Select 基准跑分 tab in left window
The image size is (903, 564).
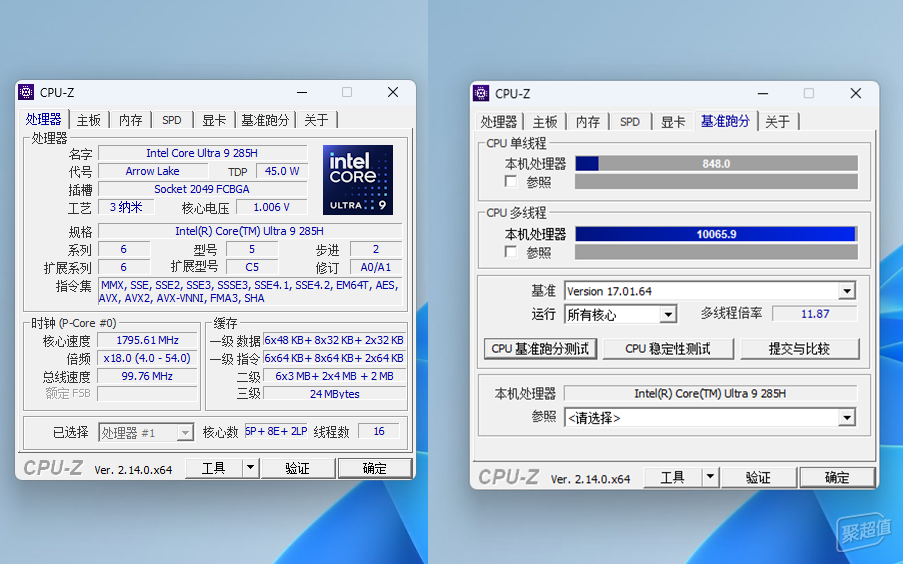point(265,120)
